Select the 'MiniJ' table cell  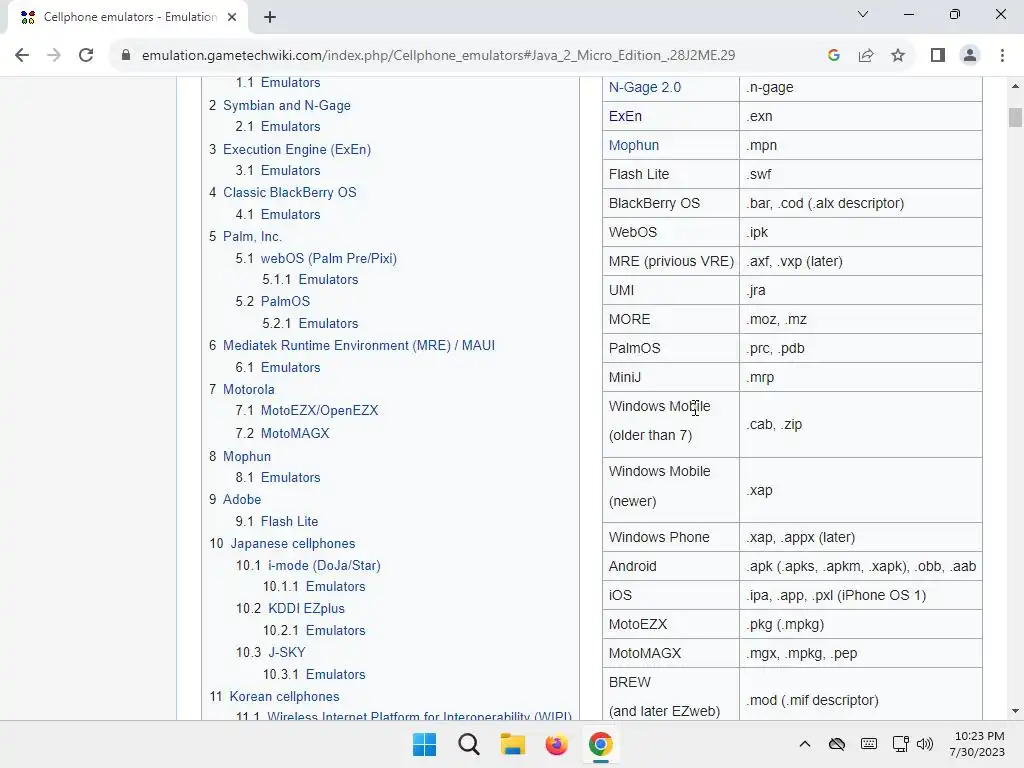click(x=671, y=377)
